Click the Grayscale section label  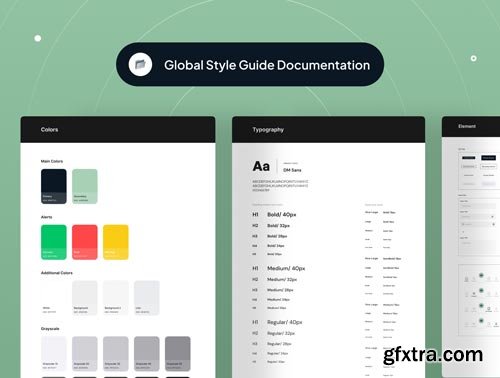click(x=50, y=329)
